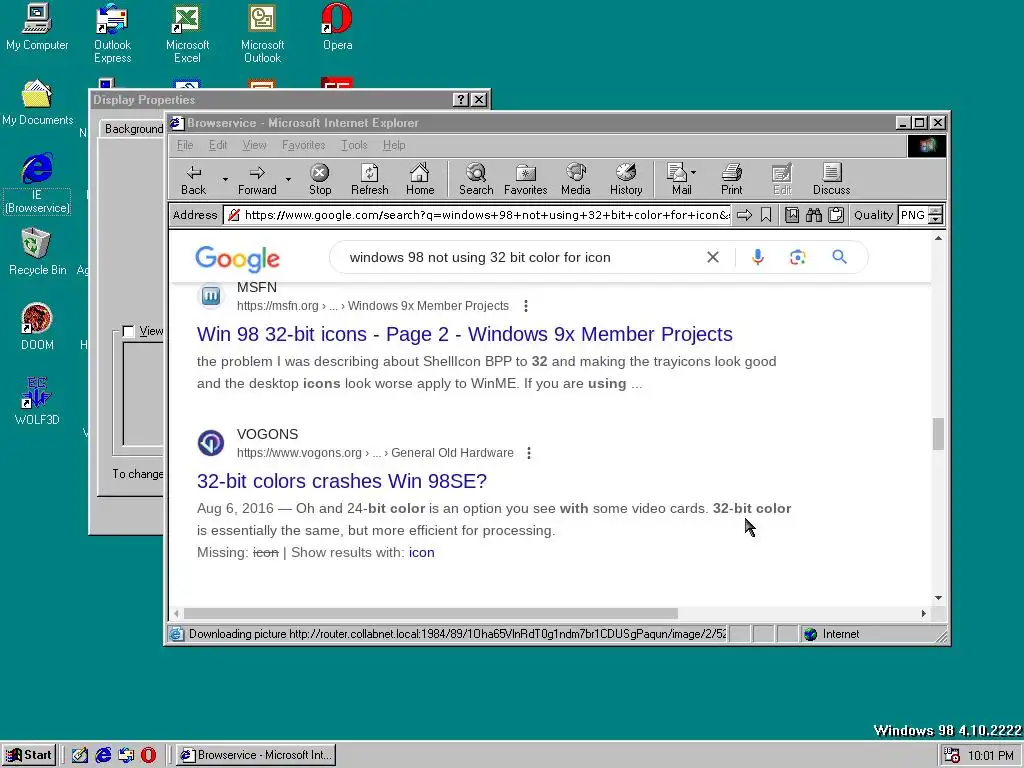
Task: Refresh the current page
Action: (x=370, y=180)
